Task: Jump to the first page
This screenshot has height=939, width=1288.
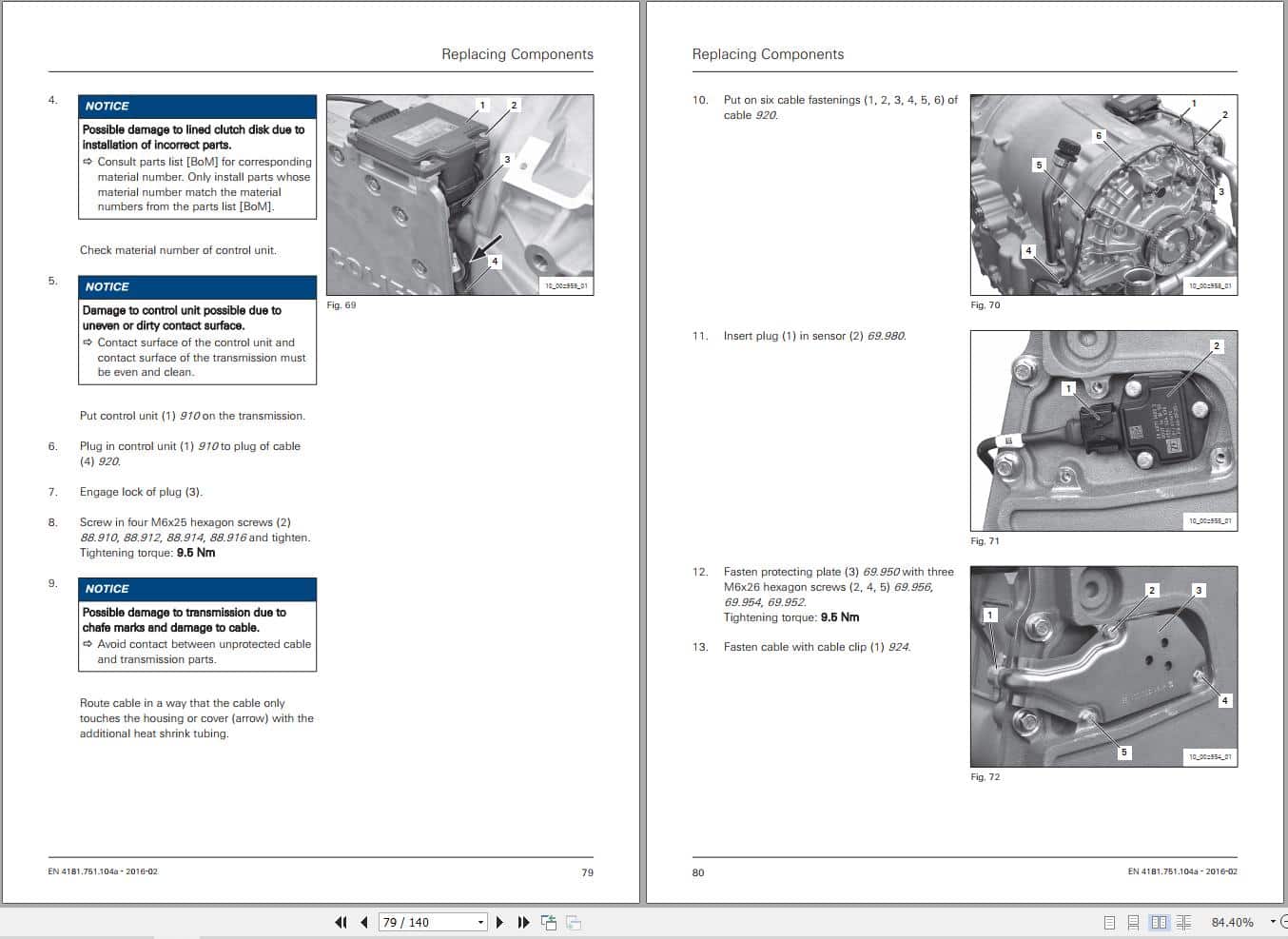Action: (341, 922)
